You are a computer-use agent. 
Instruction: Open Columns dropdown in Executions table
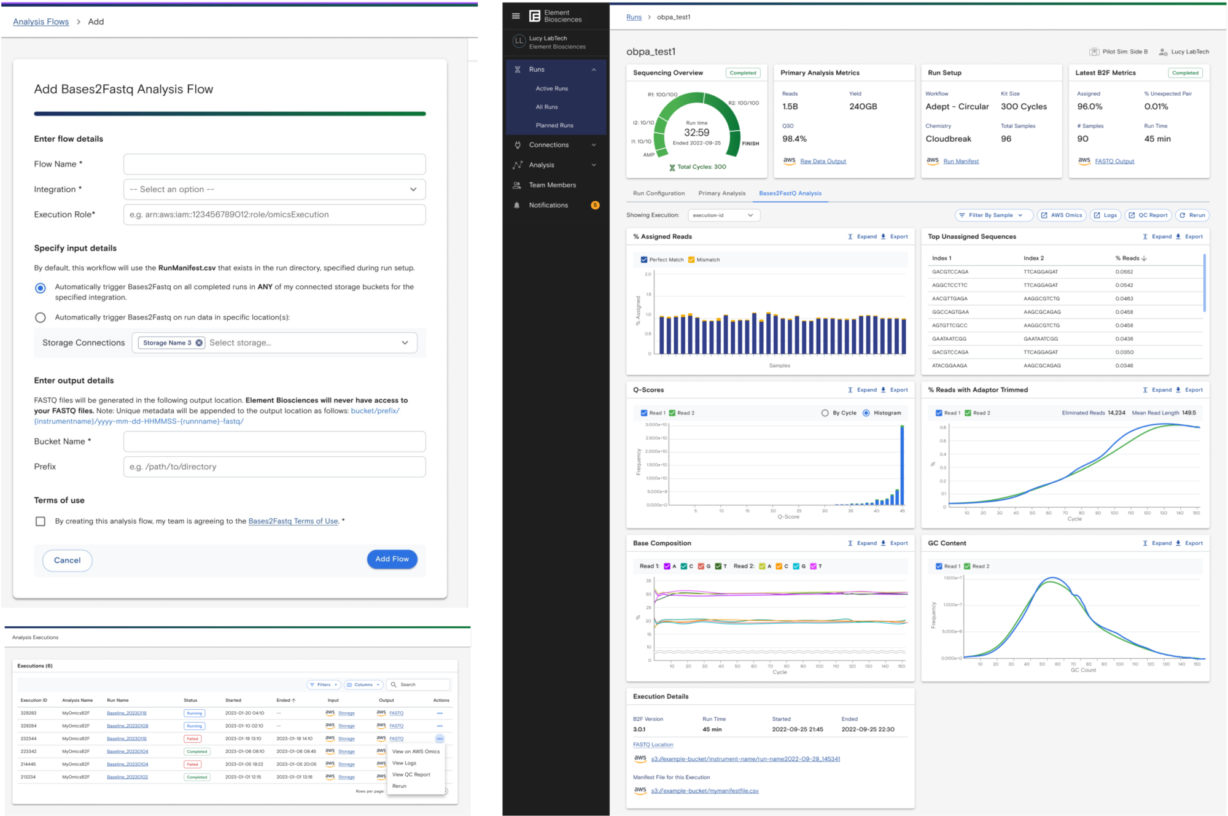(362, 685)
